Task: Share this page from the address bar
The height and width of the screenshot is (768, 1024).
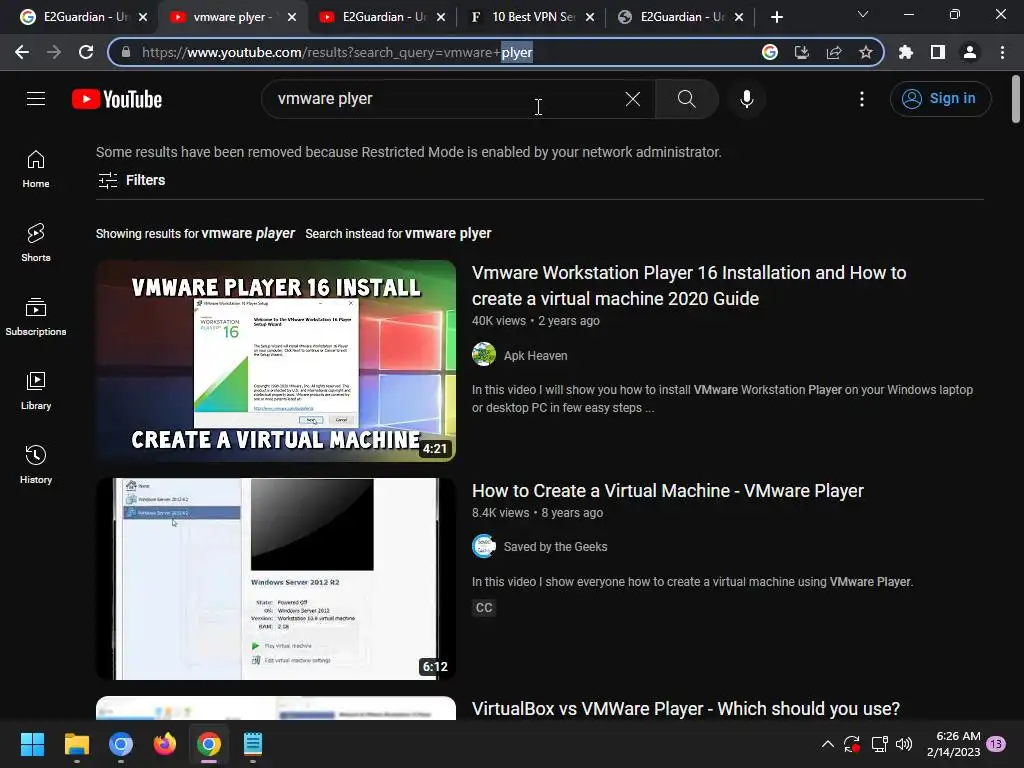Action: tap(834, 52)
